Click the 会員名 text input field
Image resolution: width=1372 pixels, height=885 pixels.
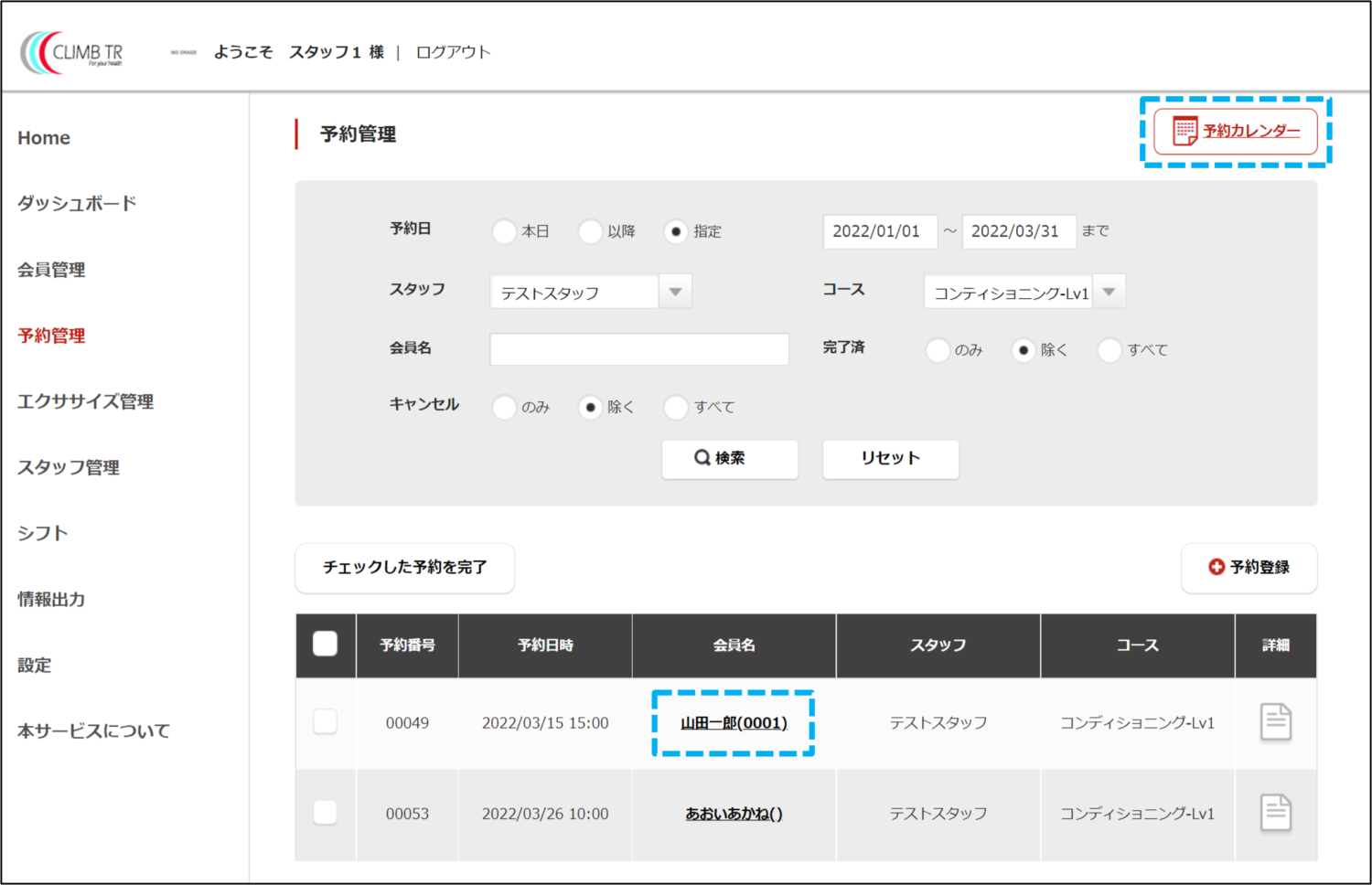(638, 349)
